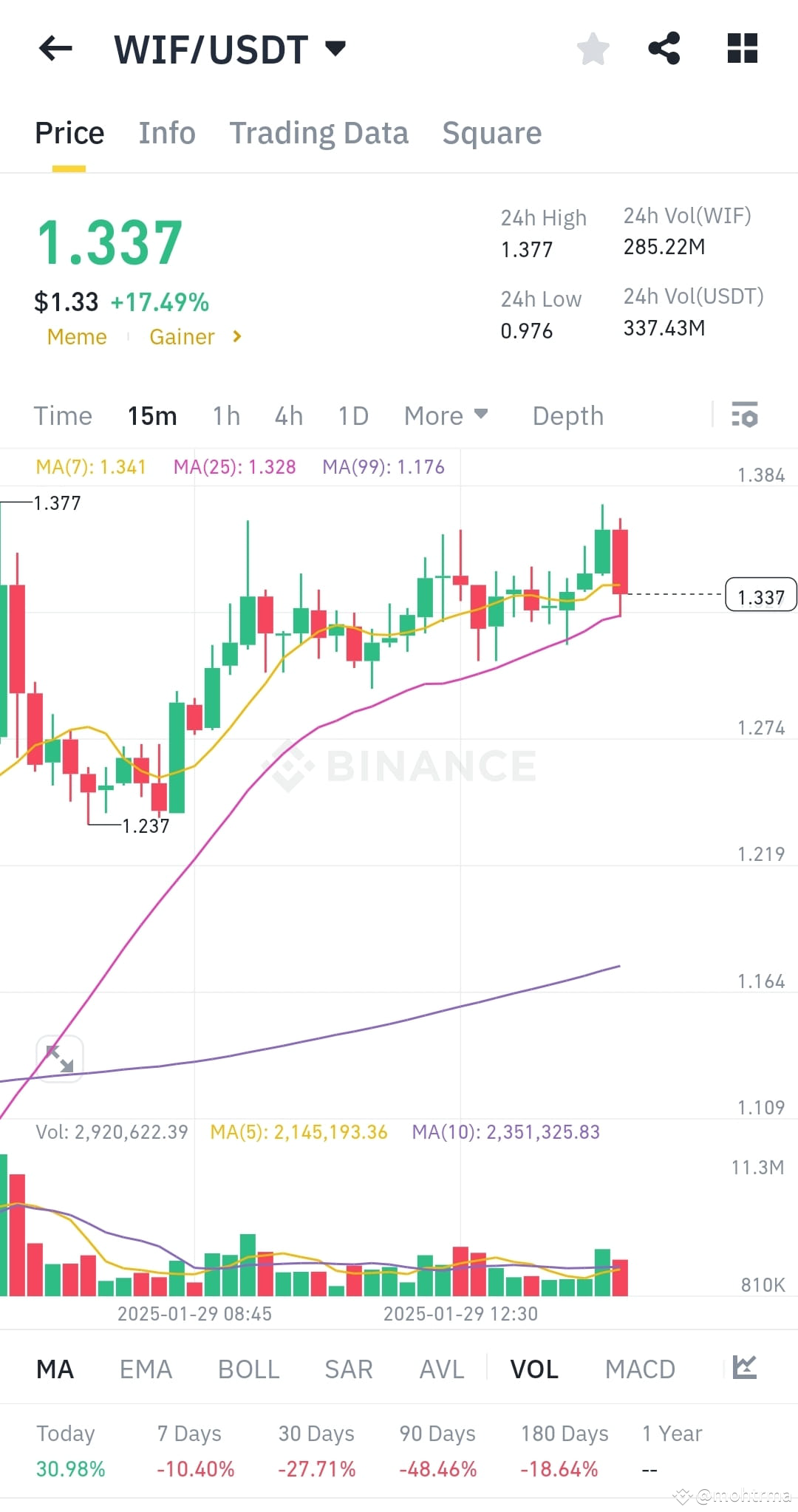Tap the share icon

coord(664,48)
